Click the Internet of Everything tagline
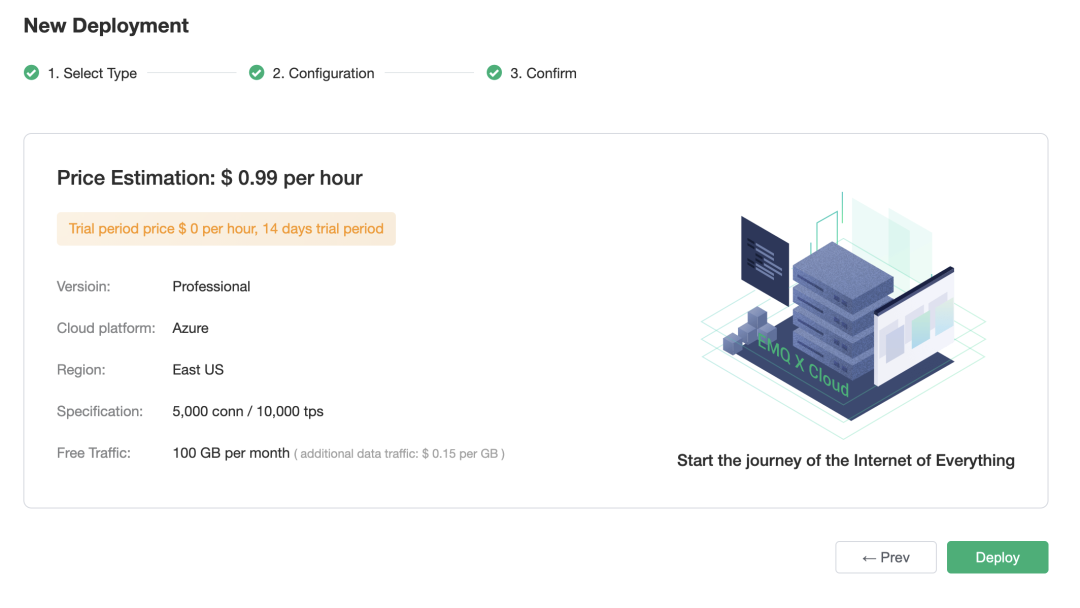 845,461
